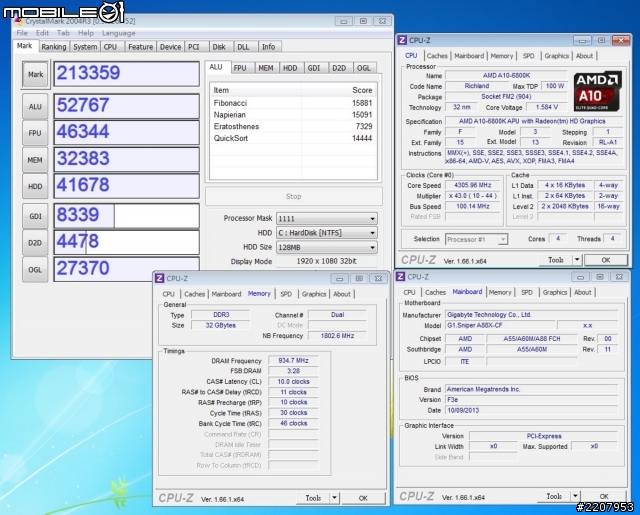This screenshot has width=640, height=515.
Task: Switch to the Ranking tab in CrystalMark
Action: pyautogui.click(x=53, y=47)
